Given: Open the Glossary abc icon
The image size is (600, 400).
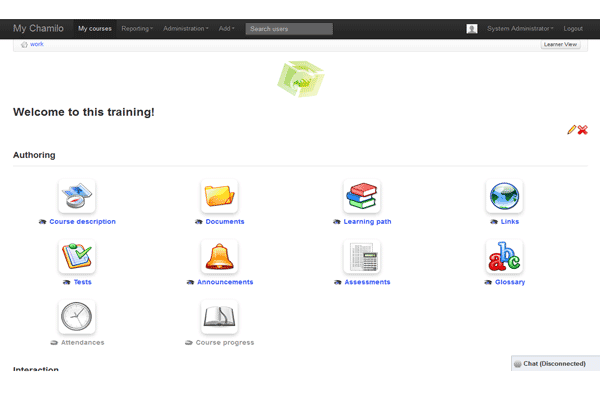Looking at the screenshot, I should pyautogui.click(x=504, y=257).
